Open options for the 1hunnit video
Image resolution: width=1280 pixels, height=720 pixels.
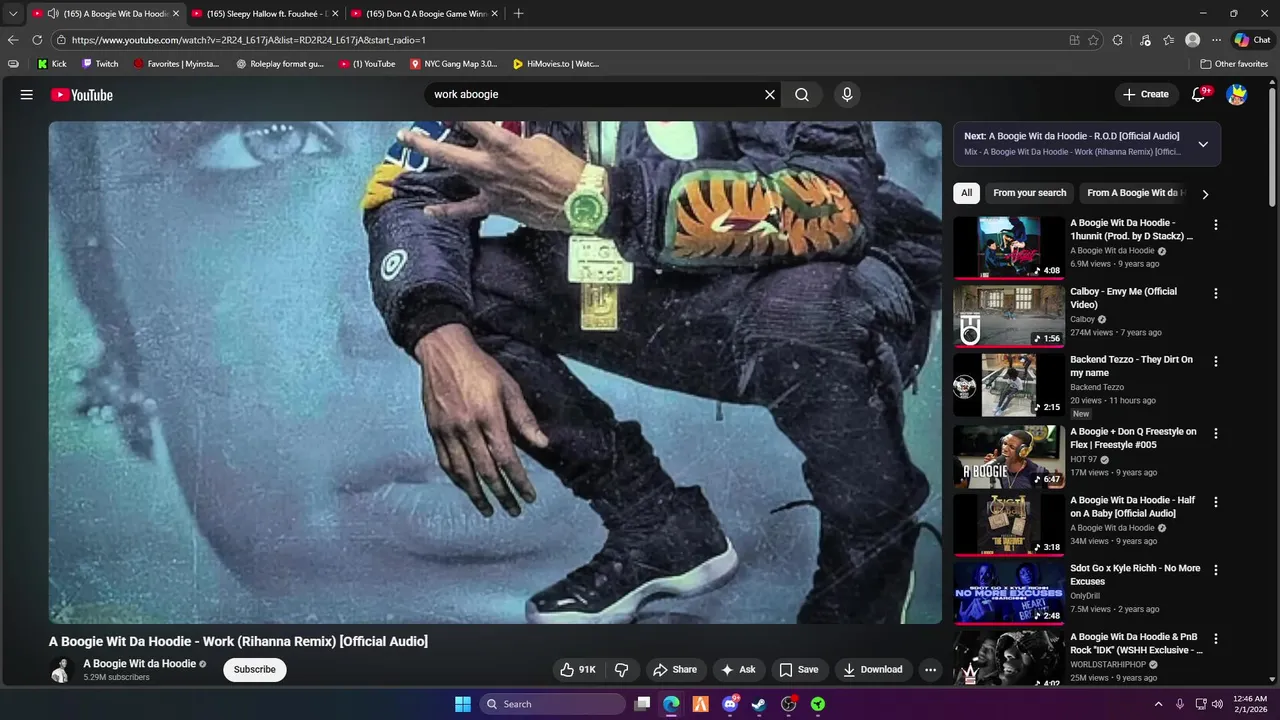pyautogui.click(x=1216, y=225)
